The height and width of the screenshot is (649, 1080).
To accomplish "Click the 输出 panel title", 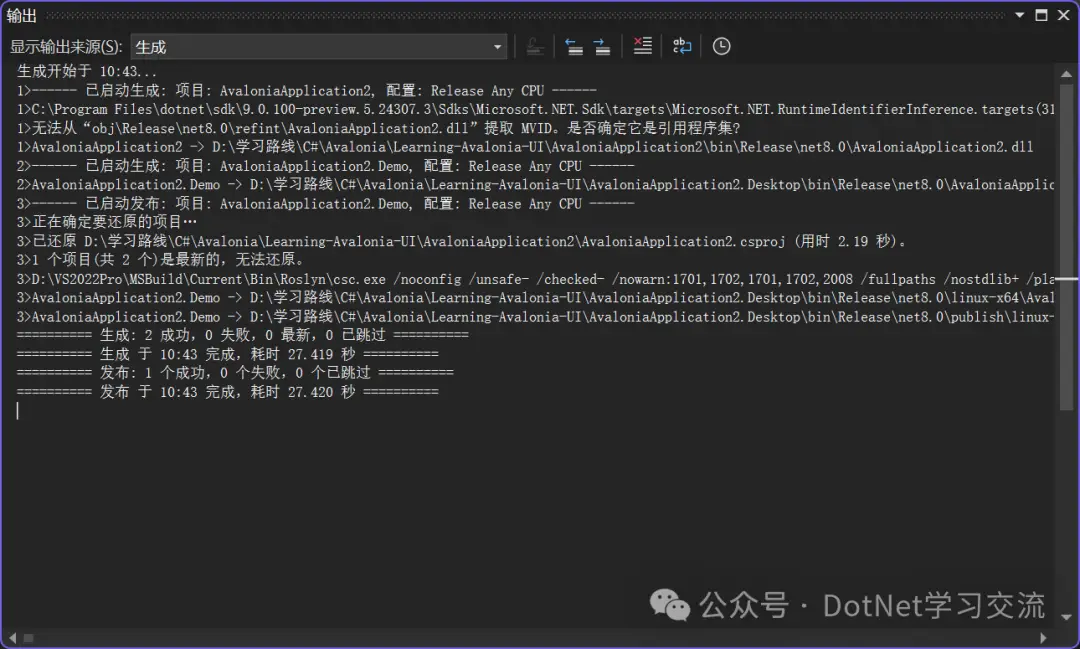I will (x=21, y=15).
